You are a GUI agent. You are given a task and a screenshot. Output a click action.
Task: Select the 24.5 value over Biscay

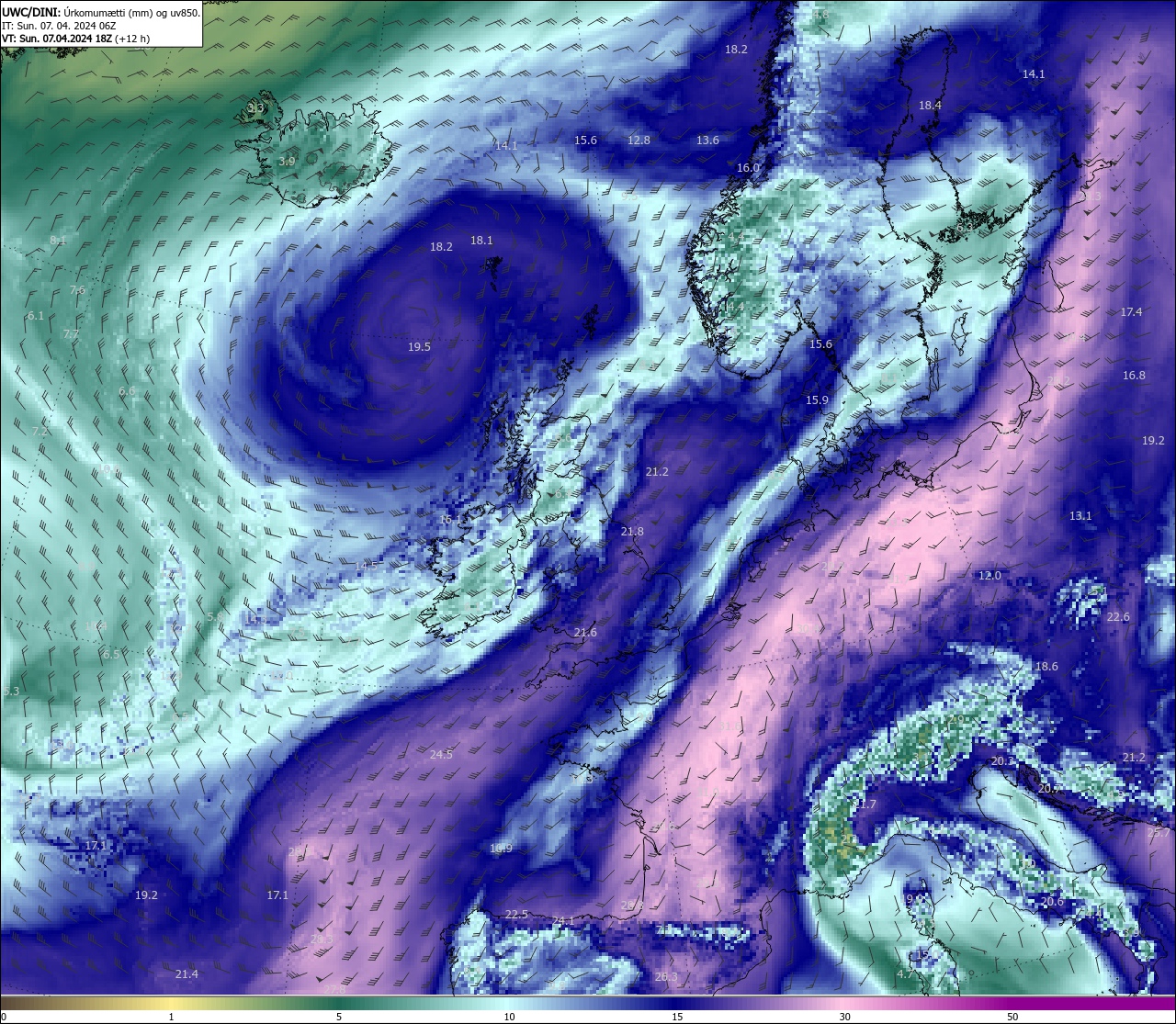point(441,755)
